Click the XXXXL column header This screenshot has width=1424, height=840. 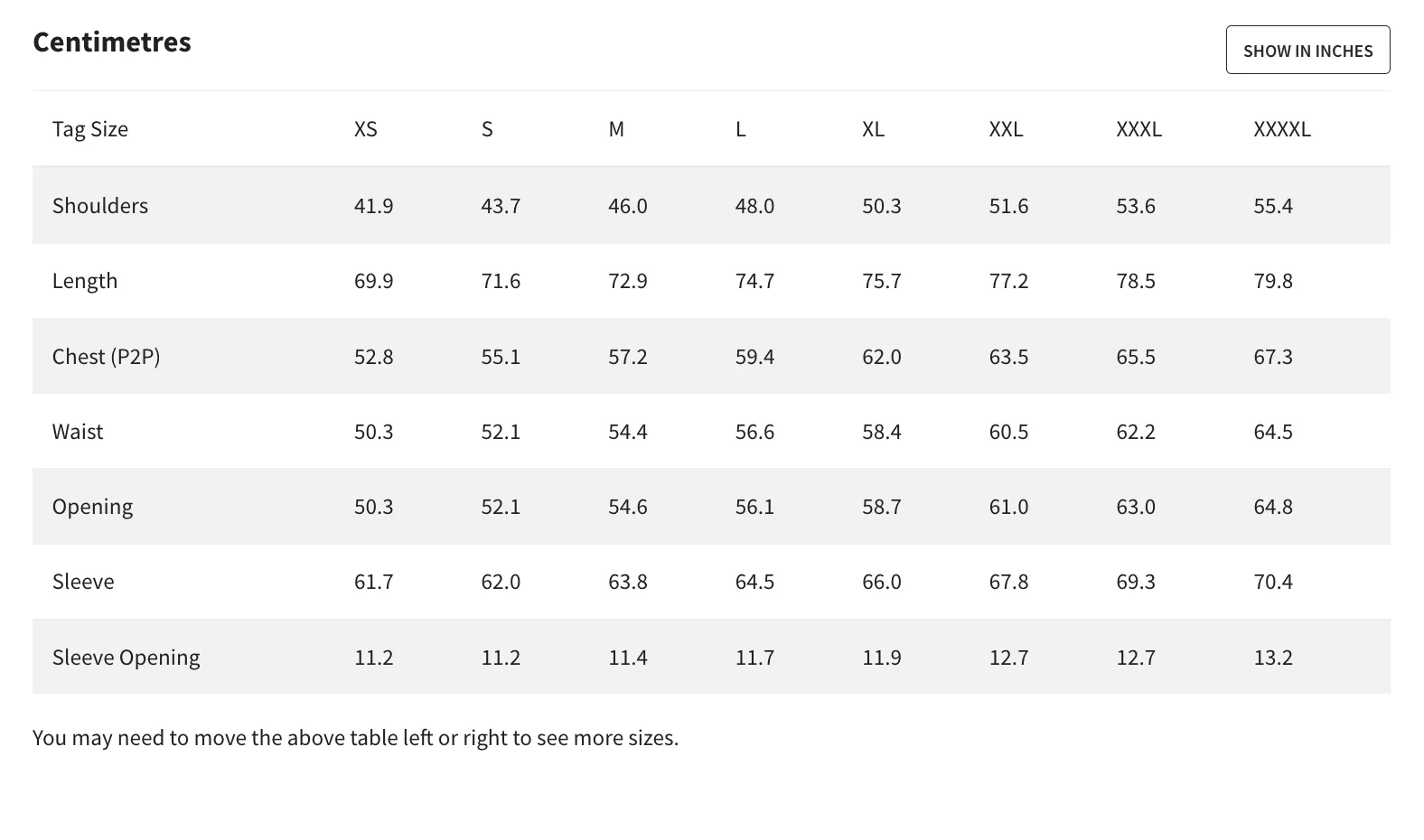pyautogui.click(x=1282, y=129)
